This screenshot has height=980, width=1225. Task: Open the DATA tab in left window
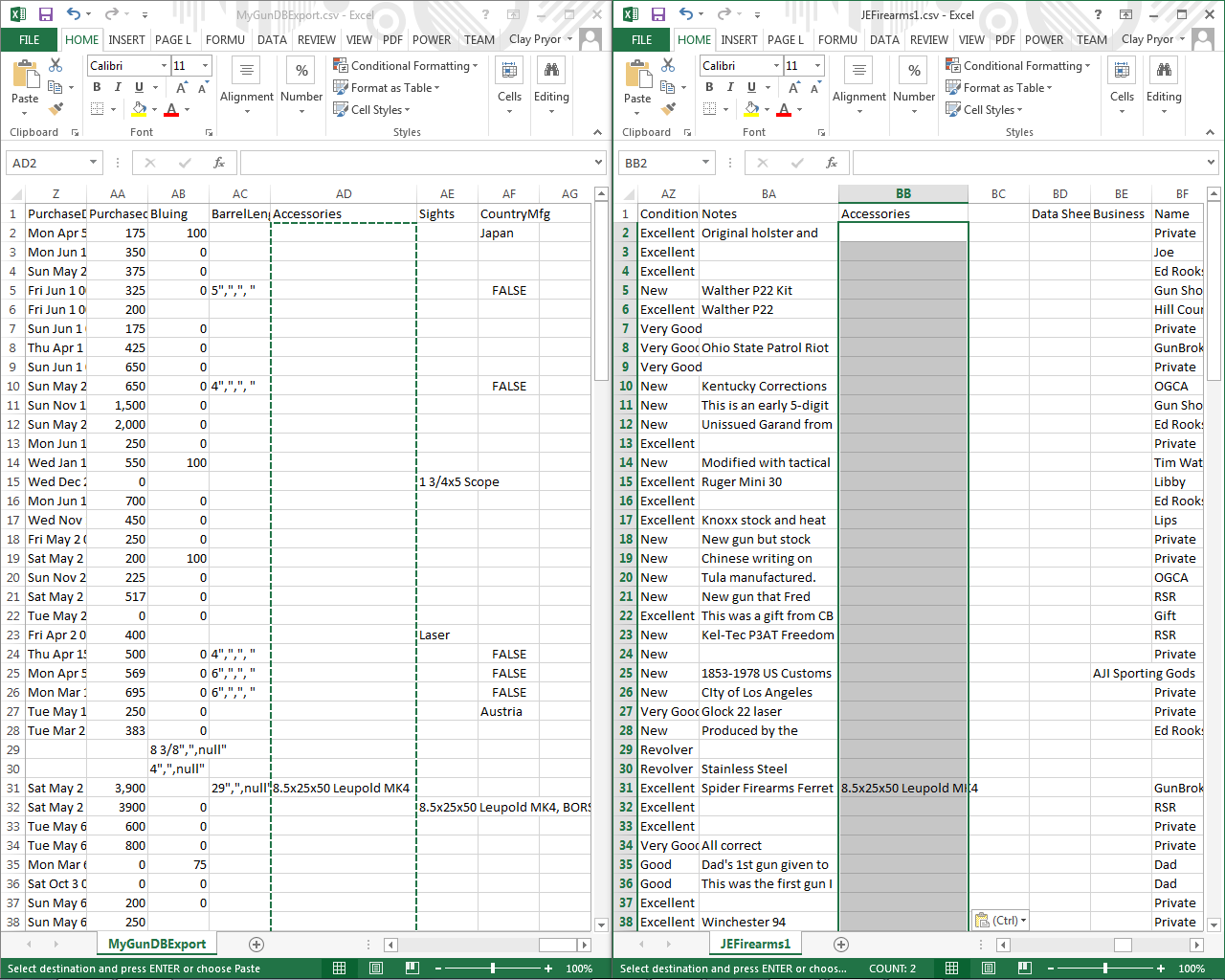(x=272, y=40)
